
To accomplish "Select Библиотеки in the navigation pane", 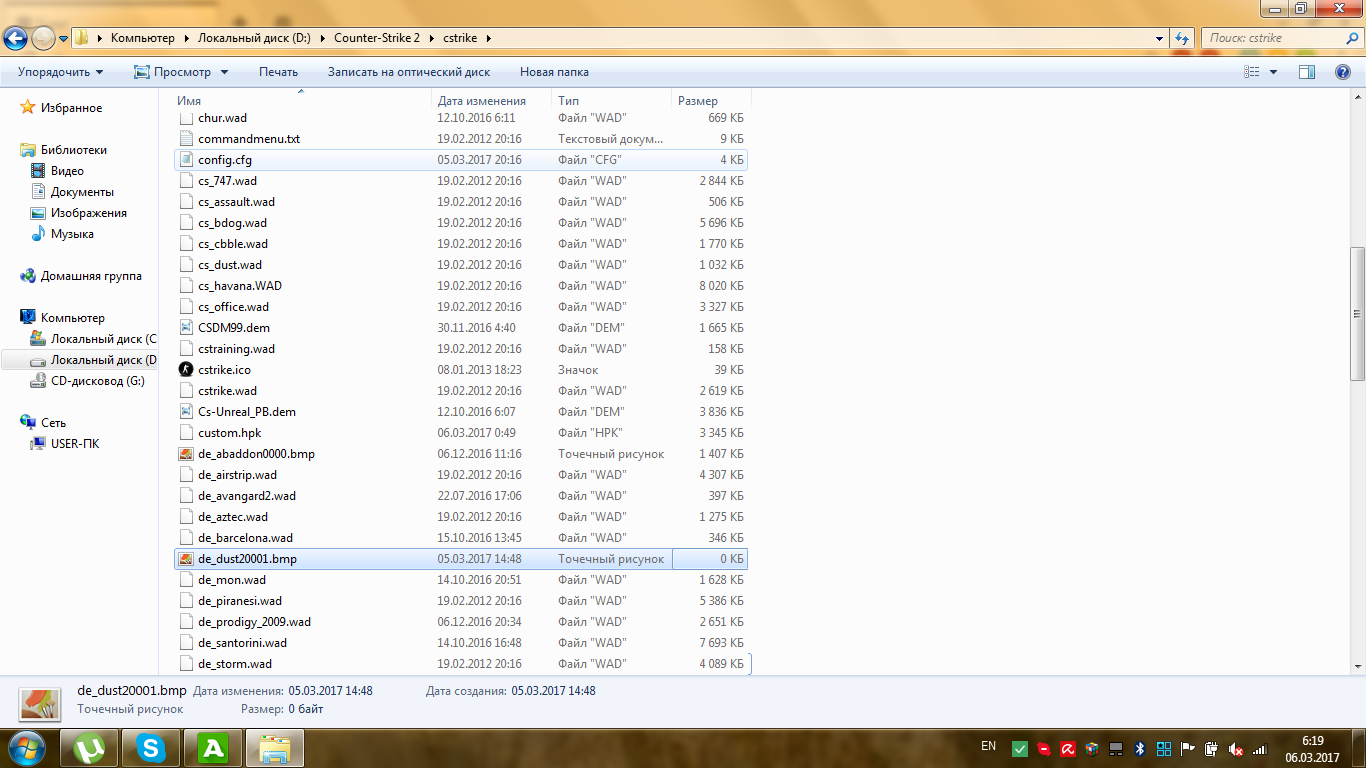I will pos(73,150).
